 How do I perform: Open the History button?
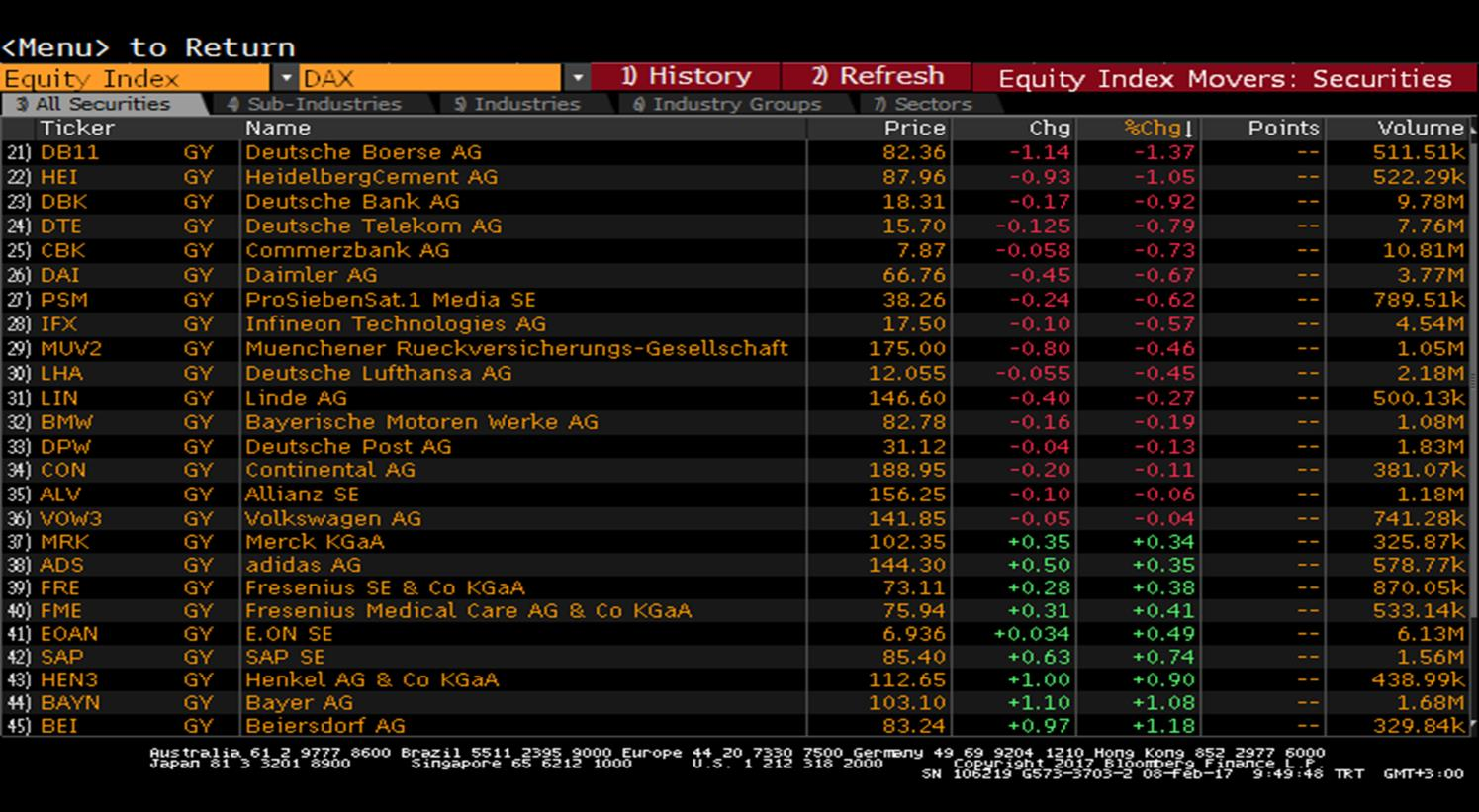tap(687, 77)
